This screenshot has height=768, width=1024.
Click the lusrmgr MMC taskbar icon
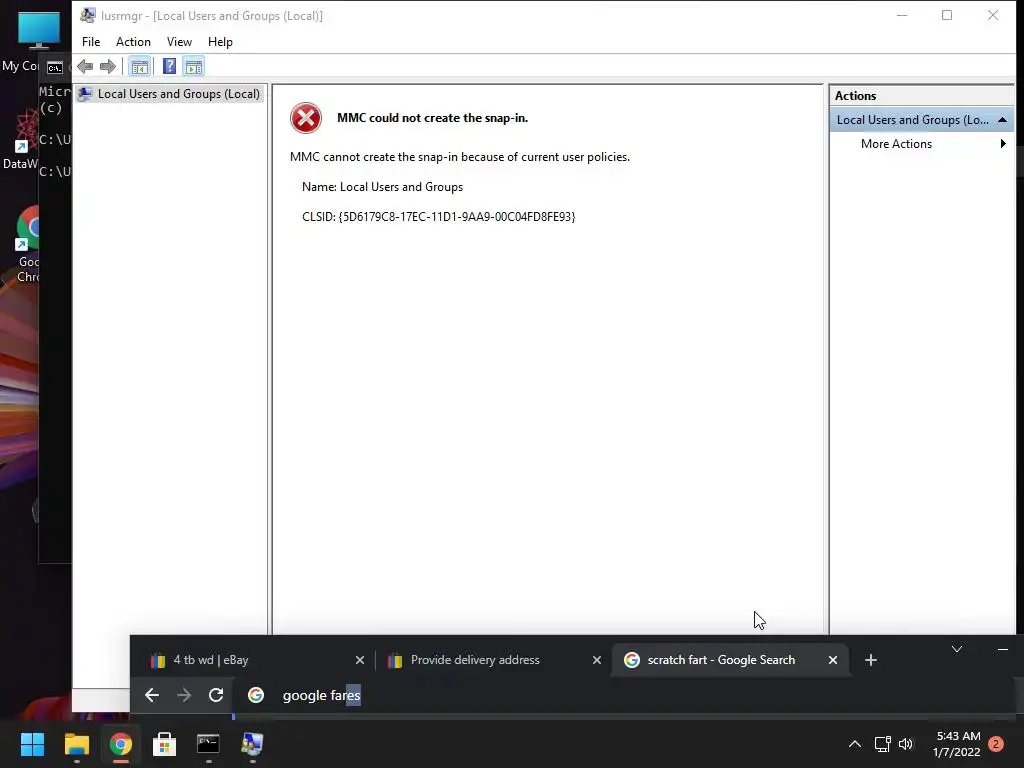click(x=252, y=744)
